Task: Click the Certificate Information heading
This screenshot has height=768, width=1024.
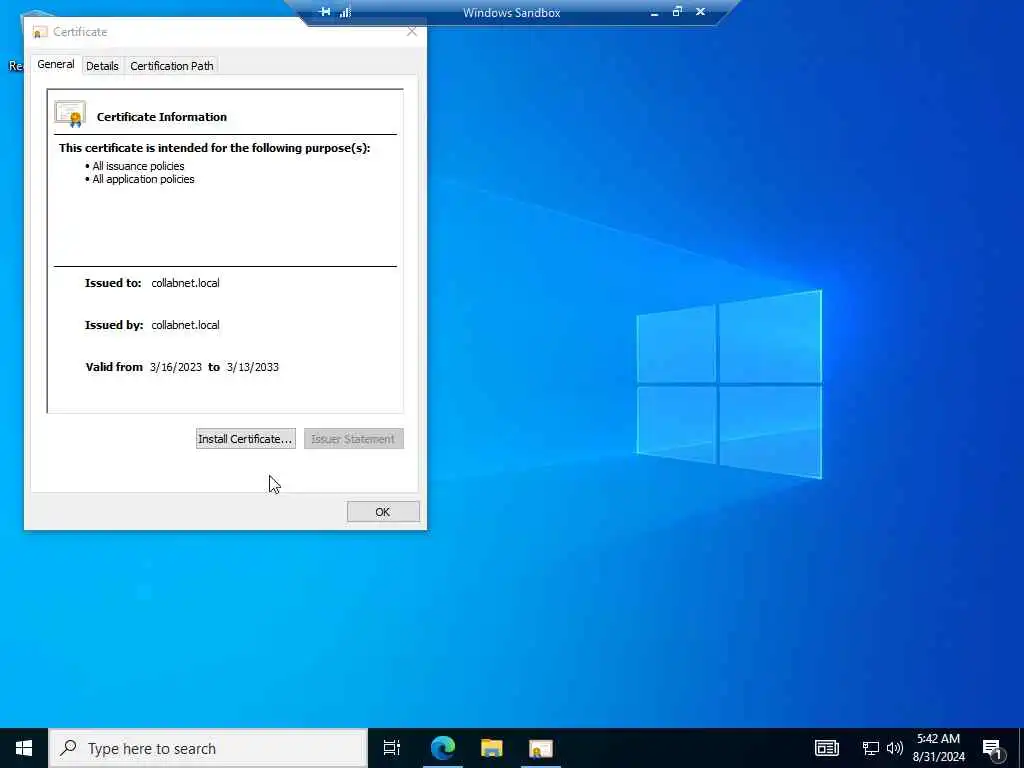Action: point(162,117)
